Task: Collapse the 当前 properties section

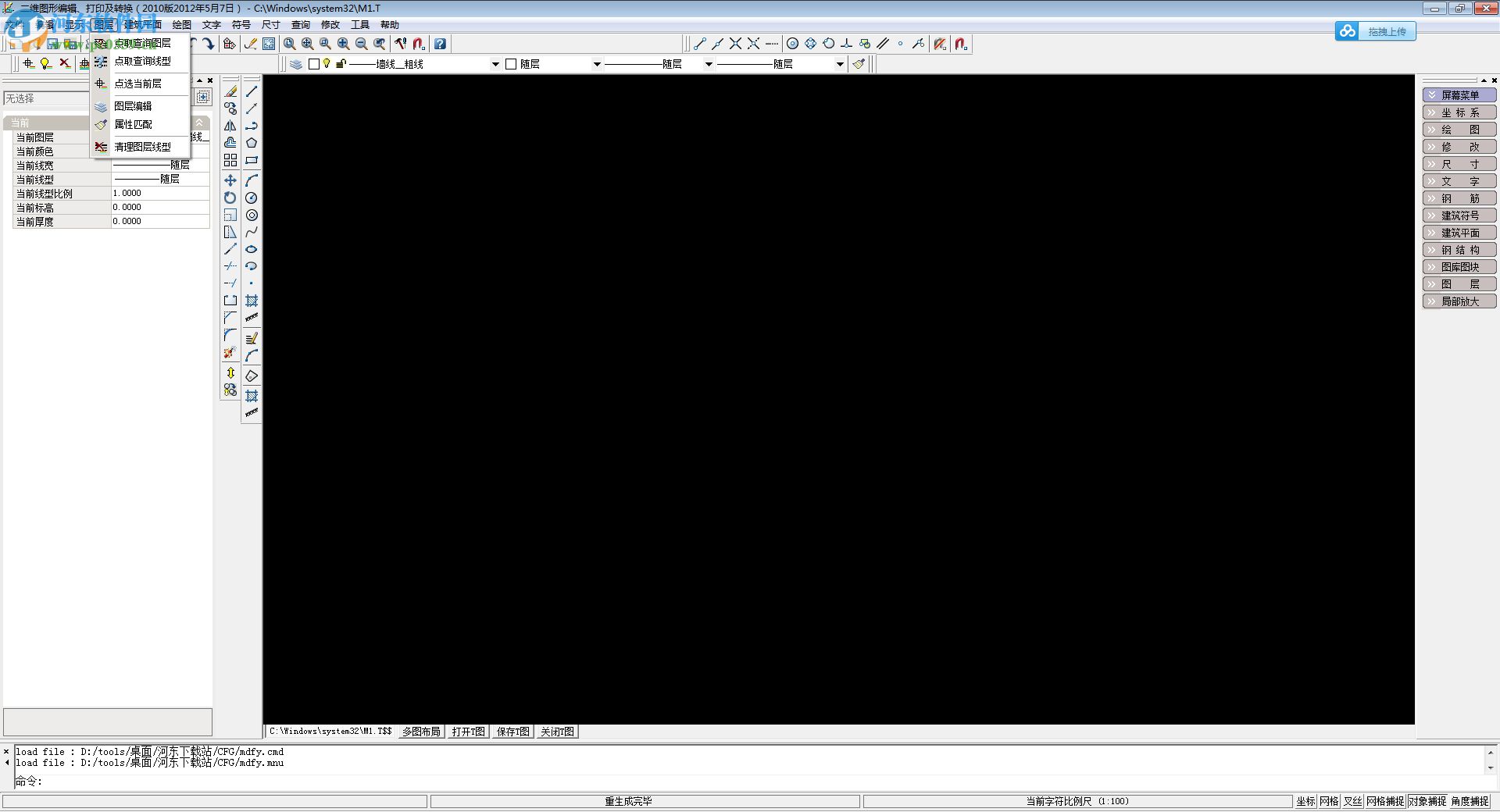Action: point(199,123)
